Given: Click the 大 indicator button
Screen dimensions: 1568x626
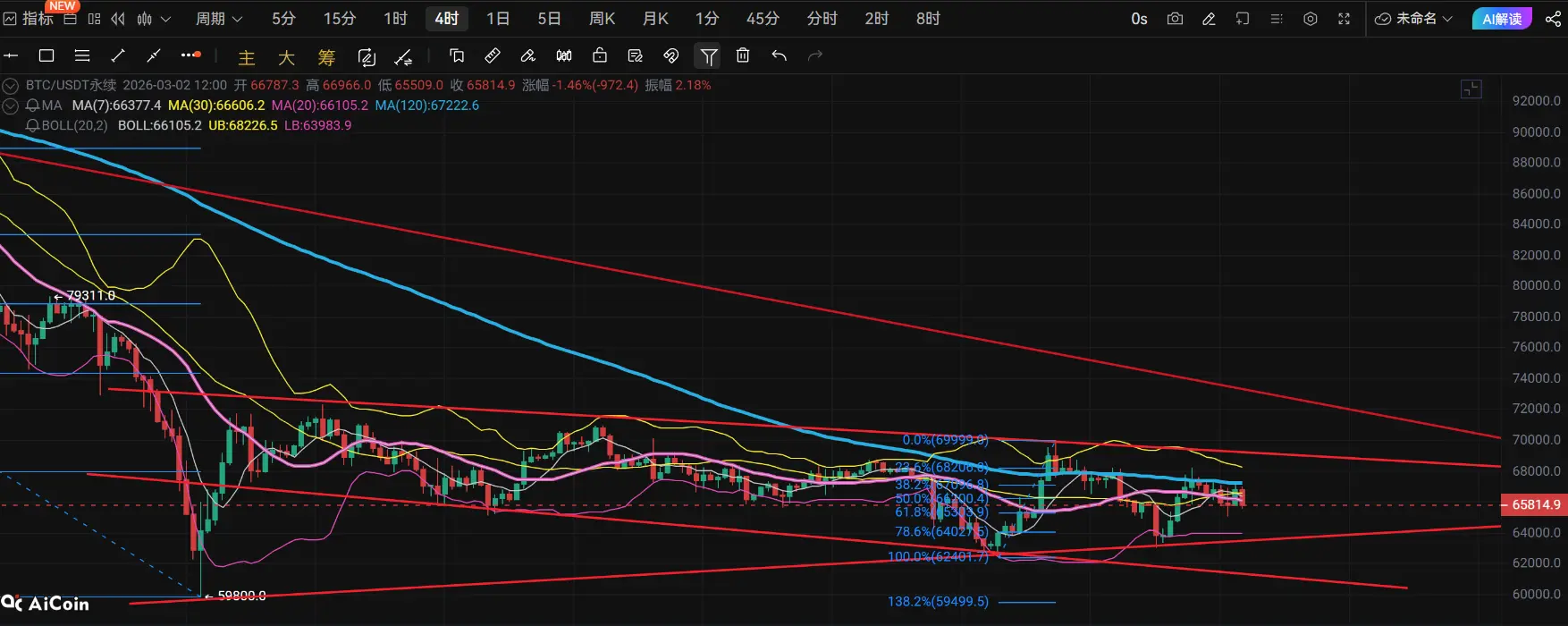Looking at the screenshot, I should (x=286, y=57).
